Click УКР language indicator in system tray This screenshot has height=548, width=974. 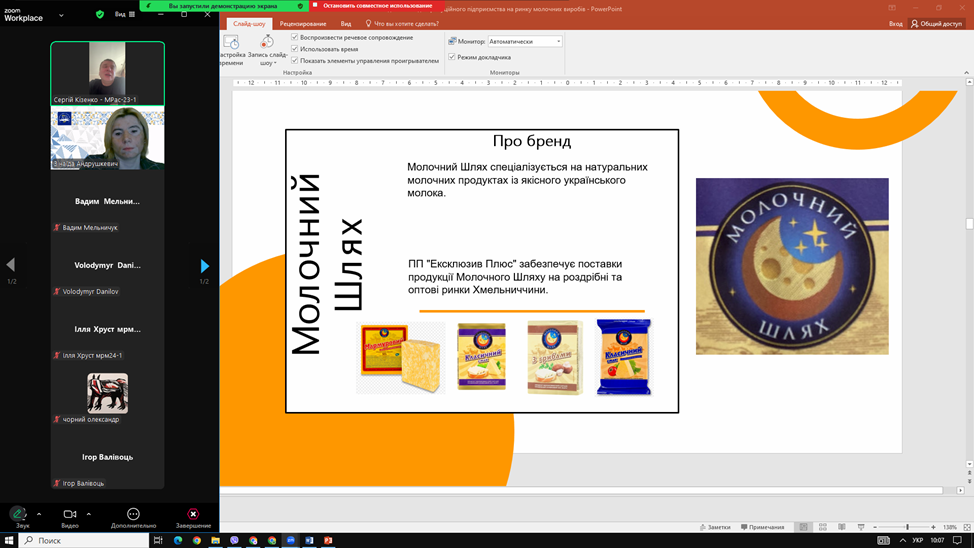917,540
